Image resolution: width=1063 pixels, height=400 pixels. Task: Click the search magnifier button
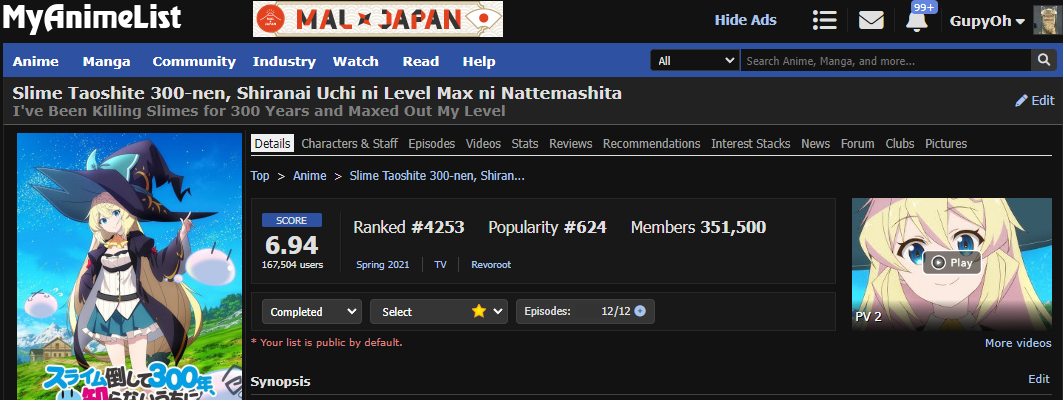pyautogui.click(x=1041, y=61)
